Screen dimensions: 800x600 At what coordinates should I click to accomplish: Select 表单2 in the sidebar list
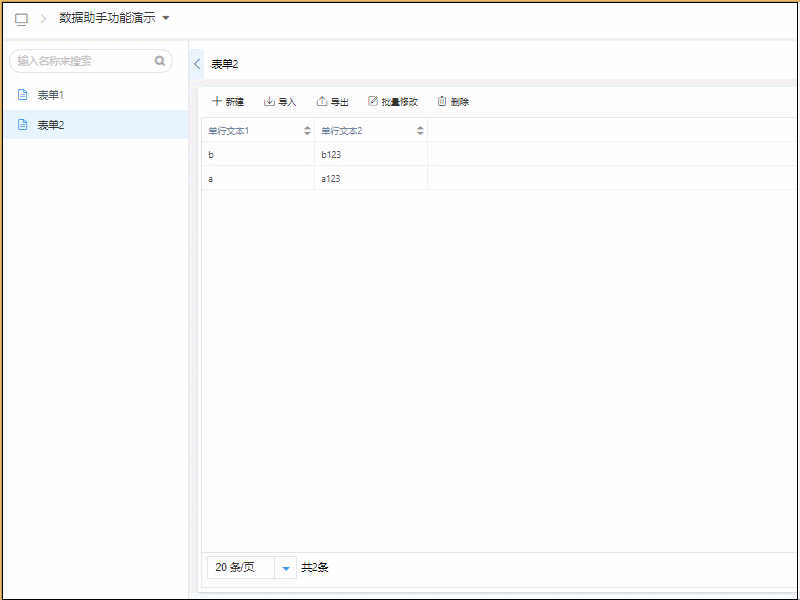click(x=50, y=125)
